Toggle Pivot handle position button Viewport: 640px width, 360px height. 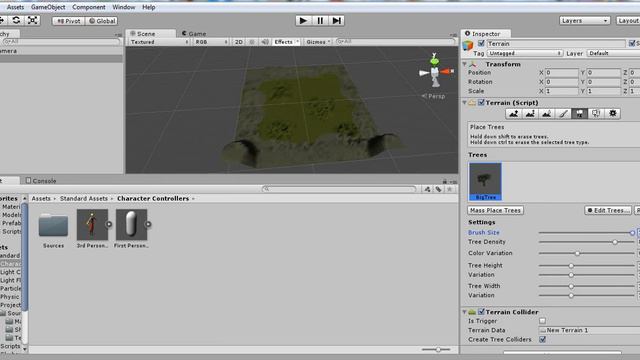tap(69, 21)
